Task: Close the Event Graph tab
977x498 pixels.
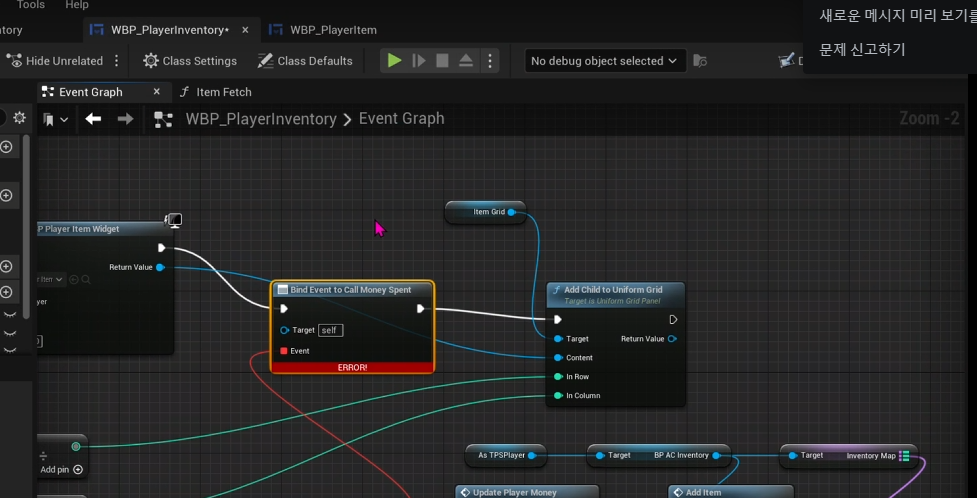Action: tap(156, 92)
